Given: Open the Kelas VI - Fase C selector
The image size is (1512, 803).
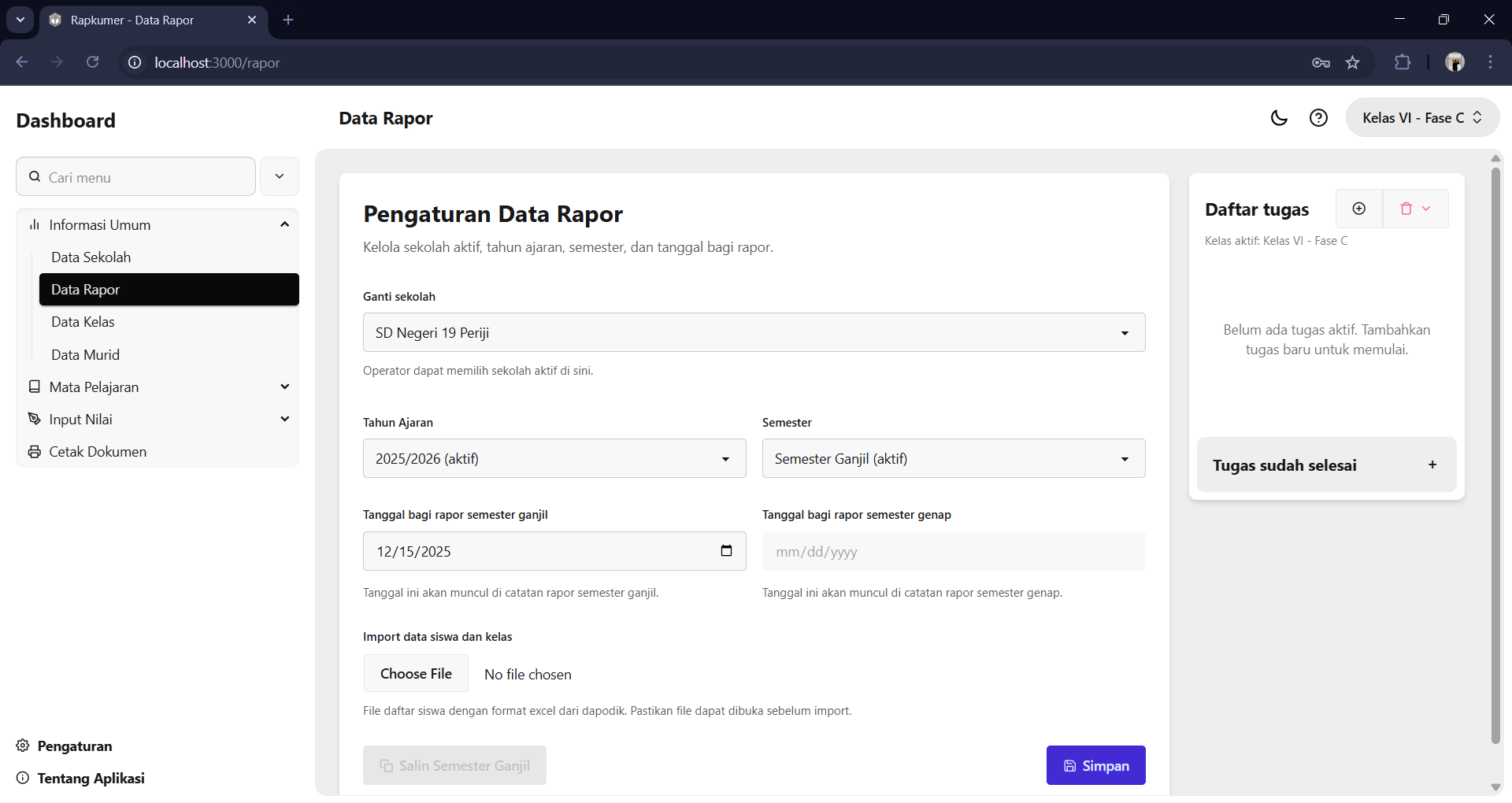Looking at the screenshot, I should 1422,118.
